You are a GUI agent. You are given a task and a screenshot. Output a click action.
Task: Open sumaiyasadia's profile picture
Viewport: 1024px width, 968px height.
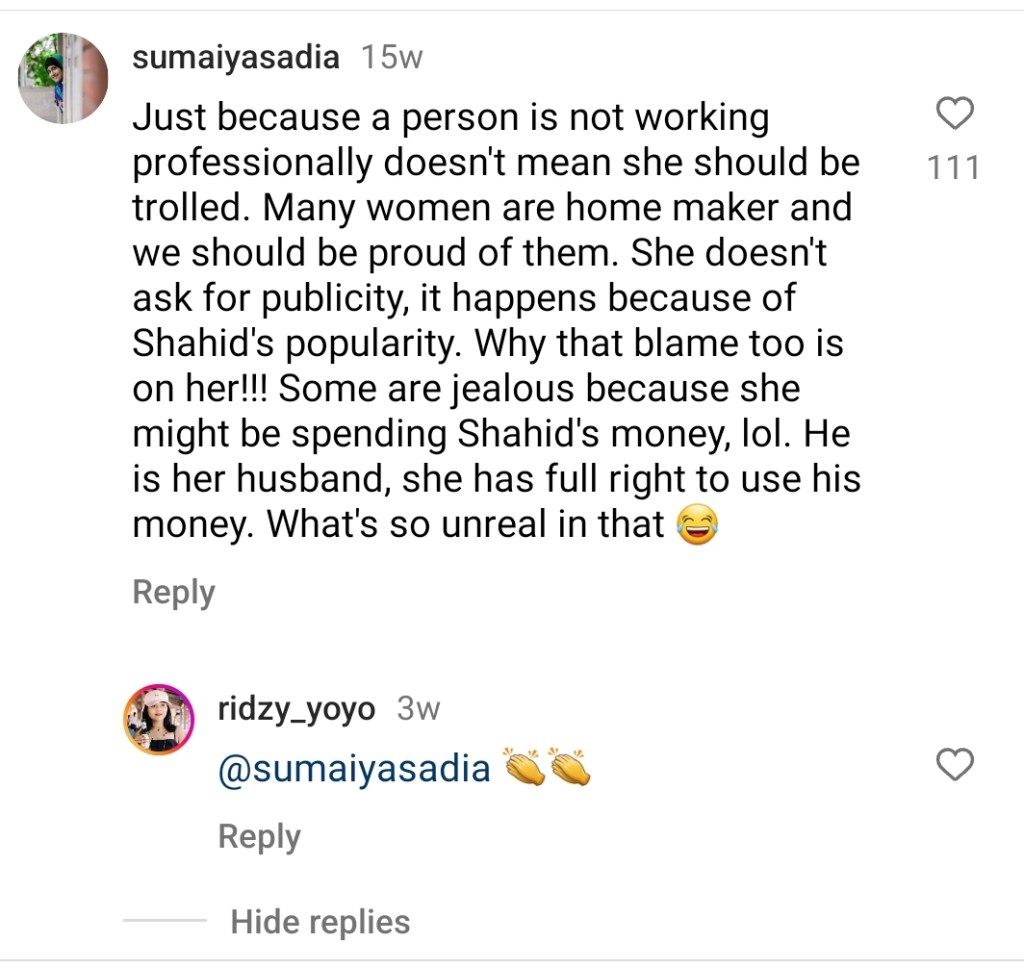click(x=64, y=78)
